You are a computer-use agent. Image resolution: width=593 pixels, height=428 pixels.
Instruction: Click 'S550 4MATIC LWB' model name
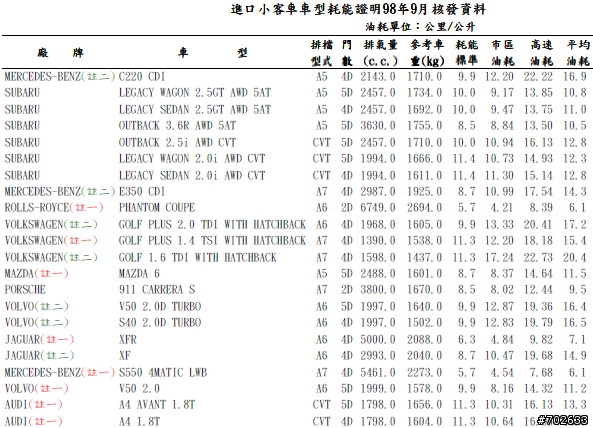pos(163,373)
